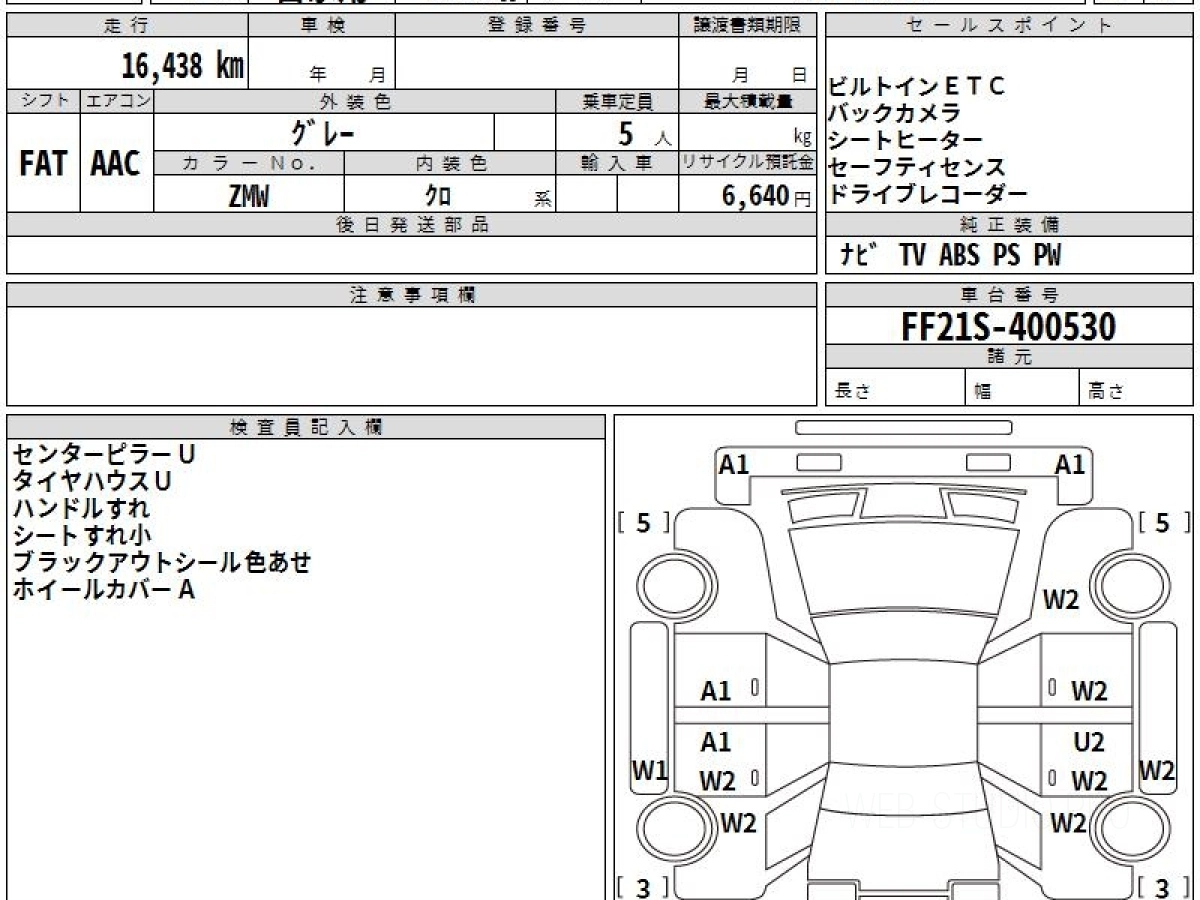This screenshot has width=1200, height=900.
Task: Select the chassis number FF21S-400530
Action: [x=1009, y=326]
